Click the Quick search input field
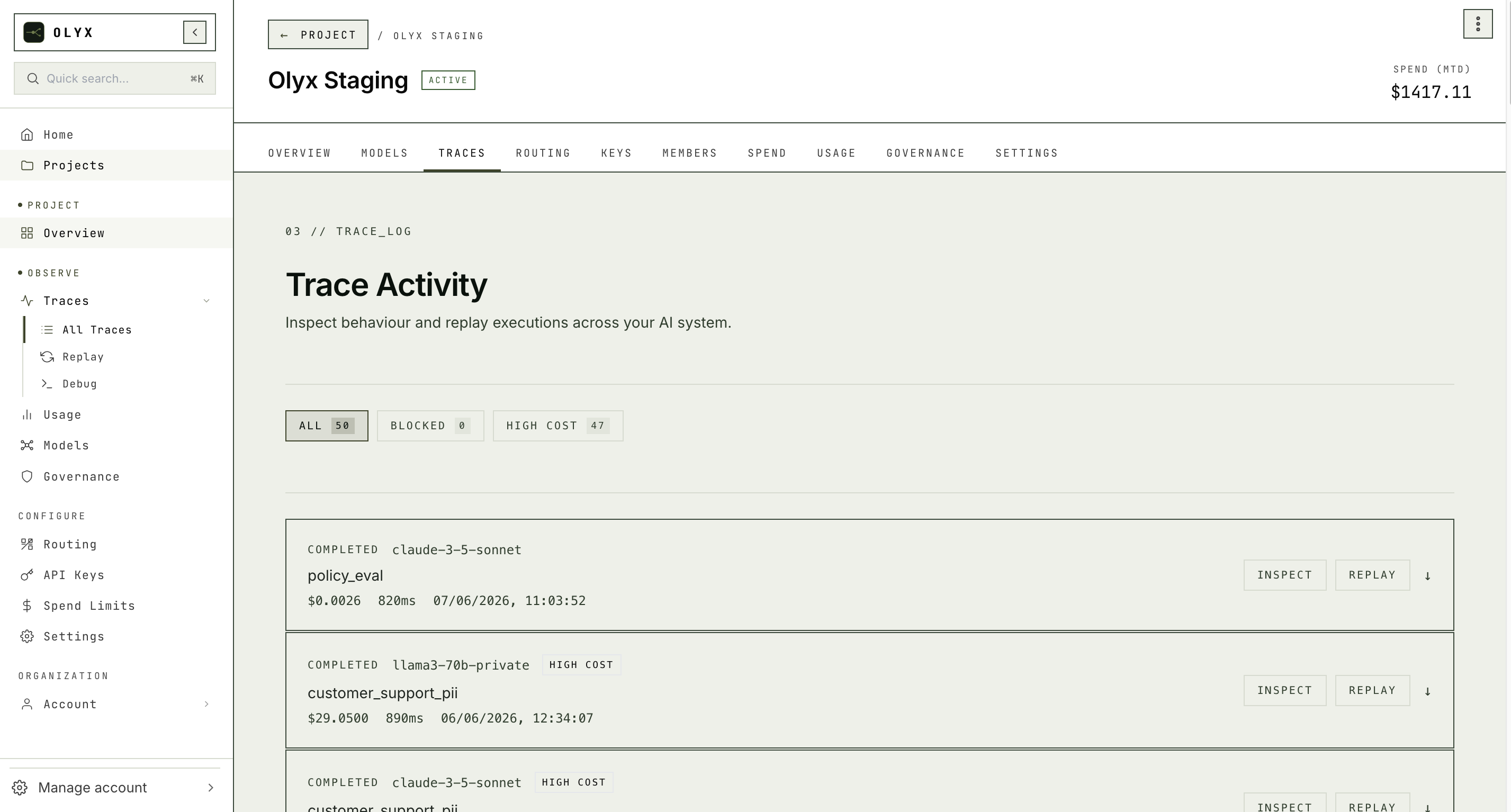Viewport: 1511px width, 812px height. tap(115, 78)
